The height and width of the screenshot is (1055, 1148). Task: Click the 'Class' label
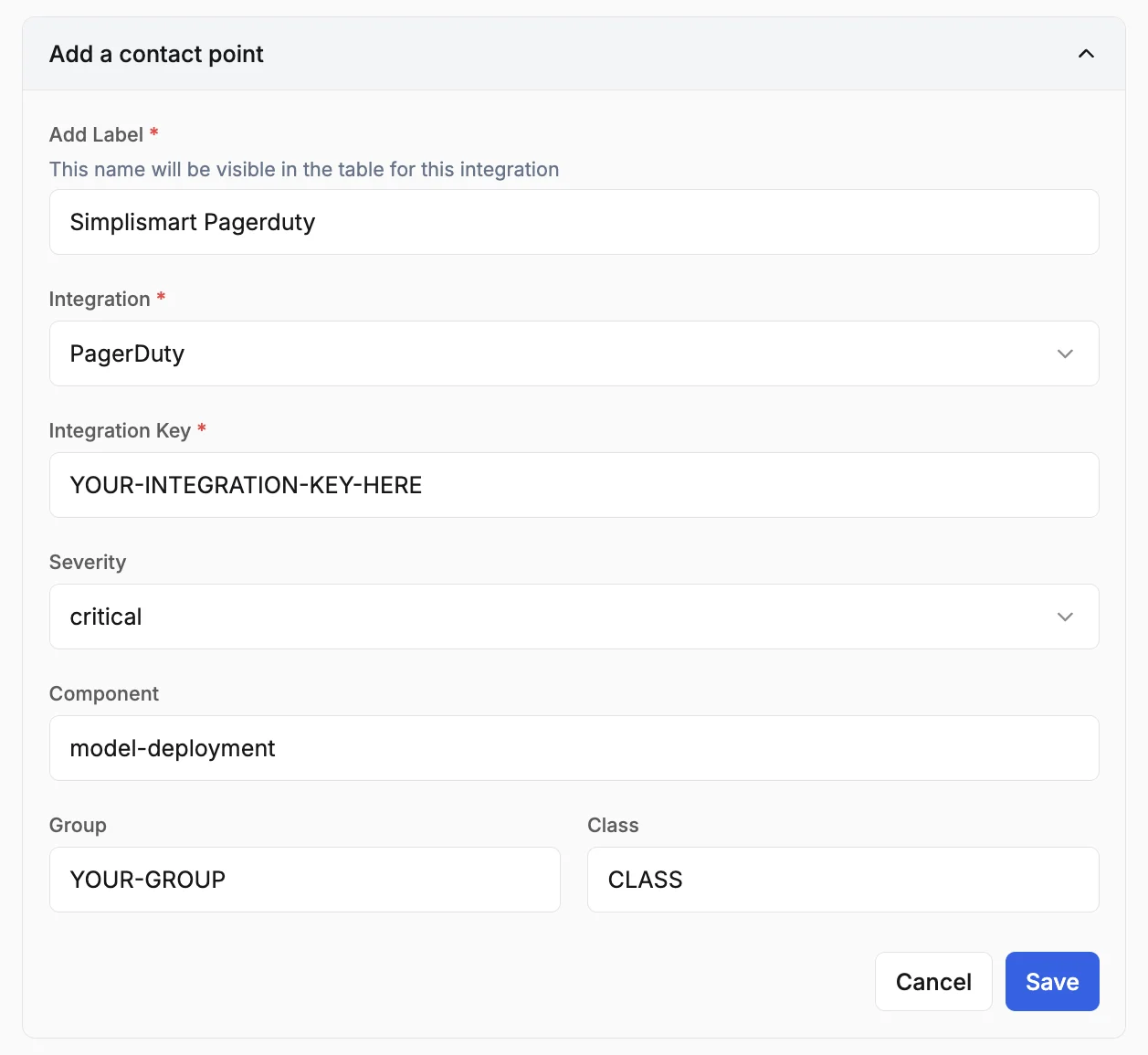pos(613,825)
